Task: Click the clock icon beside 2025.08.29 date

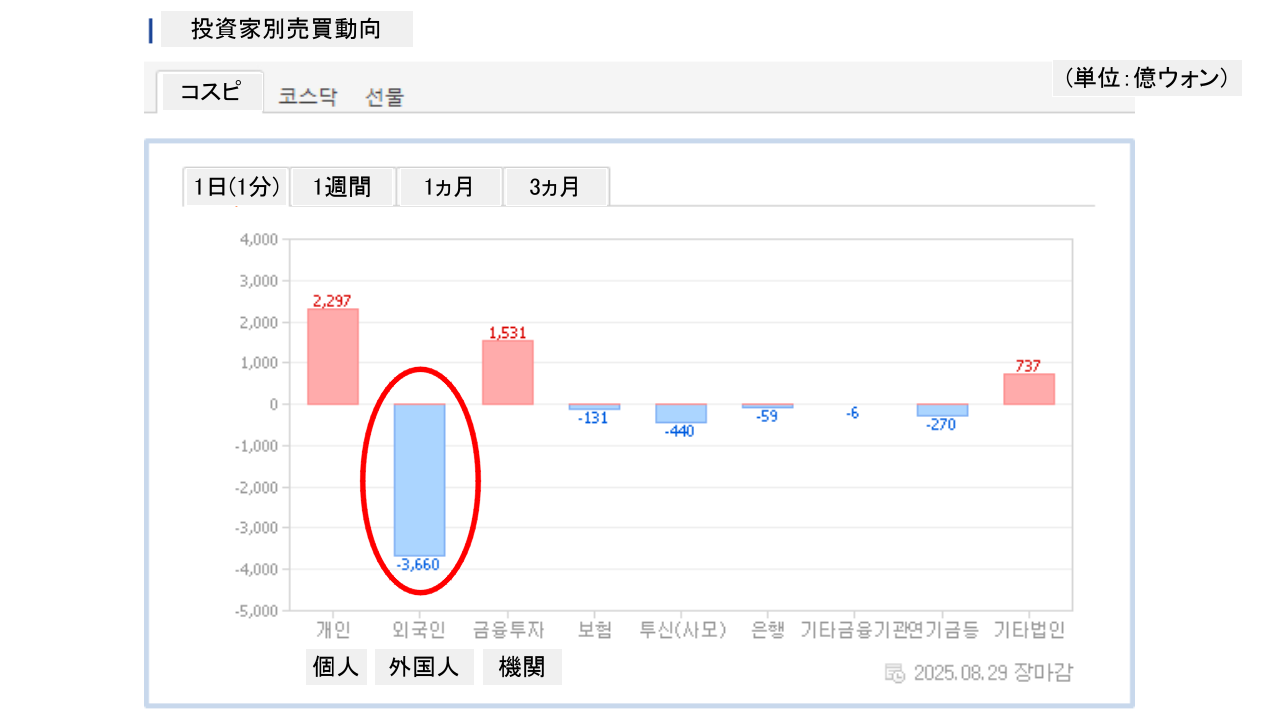Action: [x=895, y=672]
